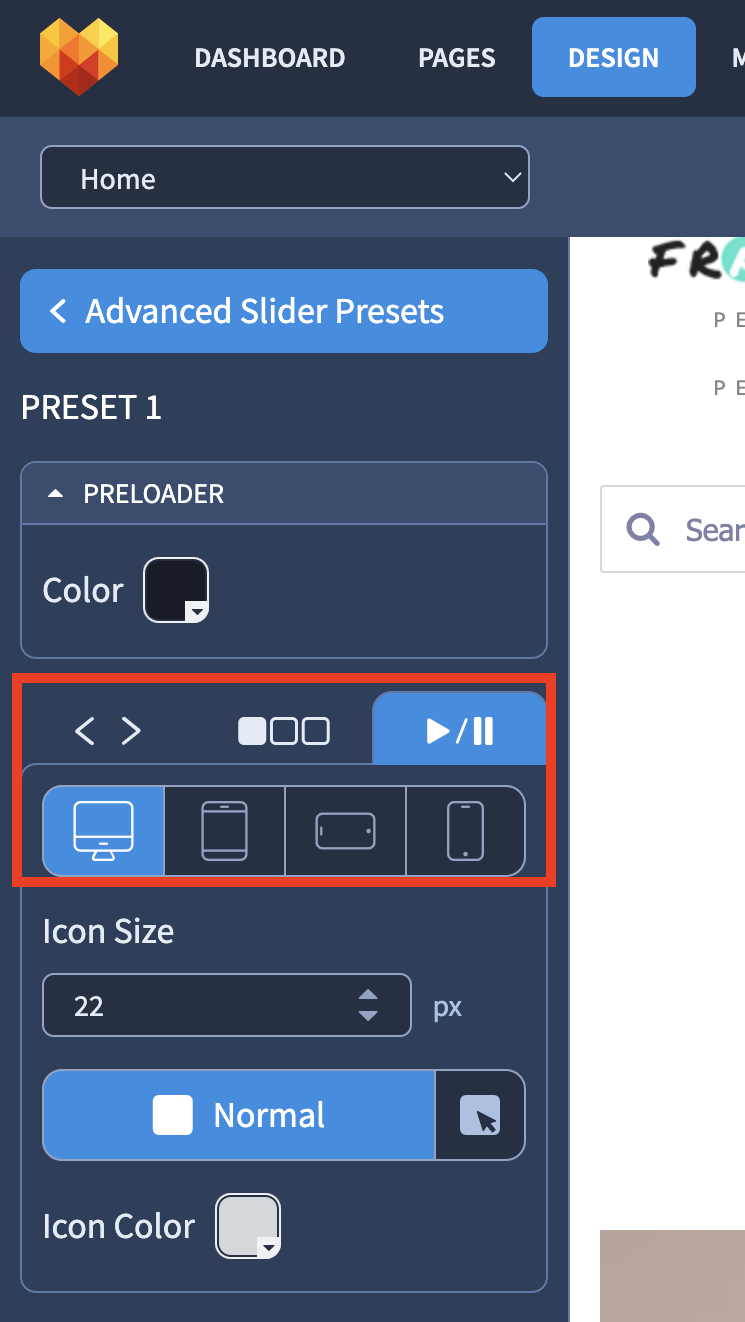Click the search magnifier icon
Screen dimensions: 745x1322
point(643,529)
